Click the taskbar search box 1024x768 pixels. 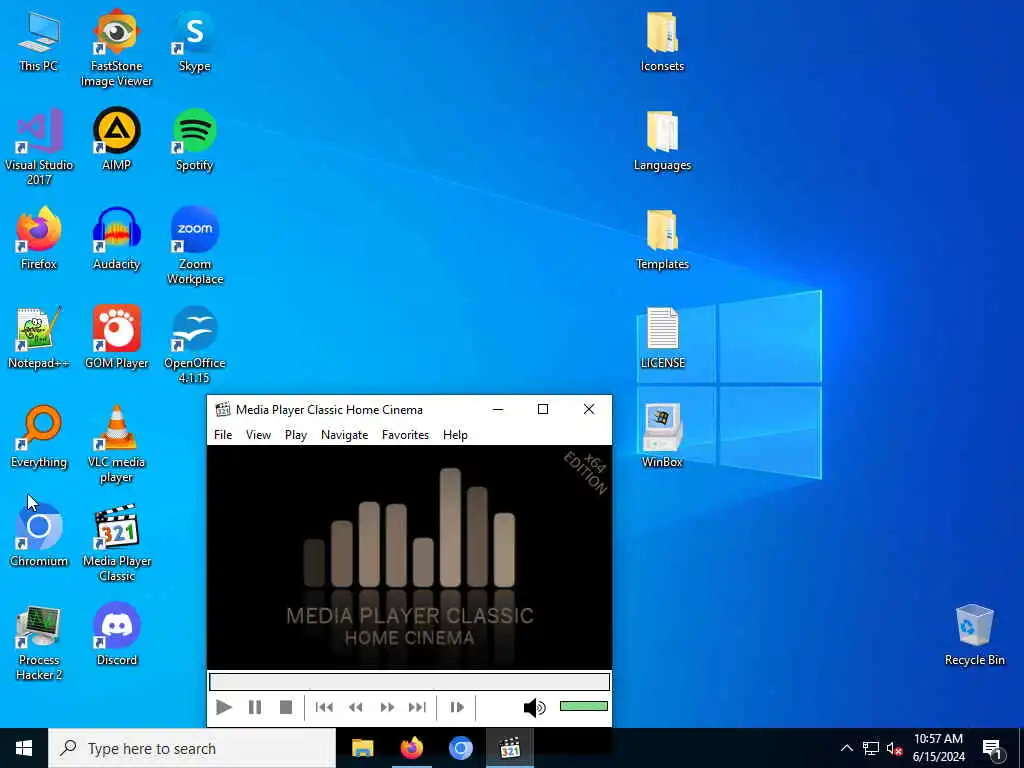192,748
